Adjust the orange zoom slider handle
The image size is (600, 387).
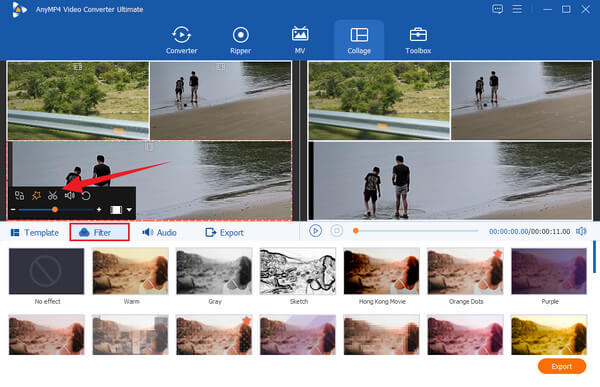point(55,210)
